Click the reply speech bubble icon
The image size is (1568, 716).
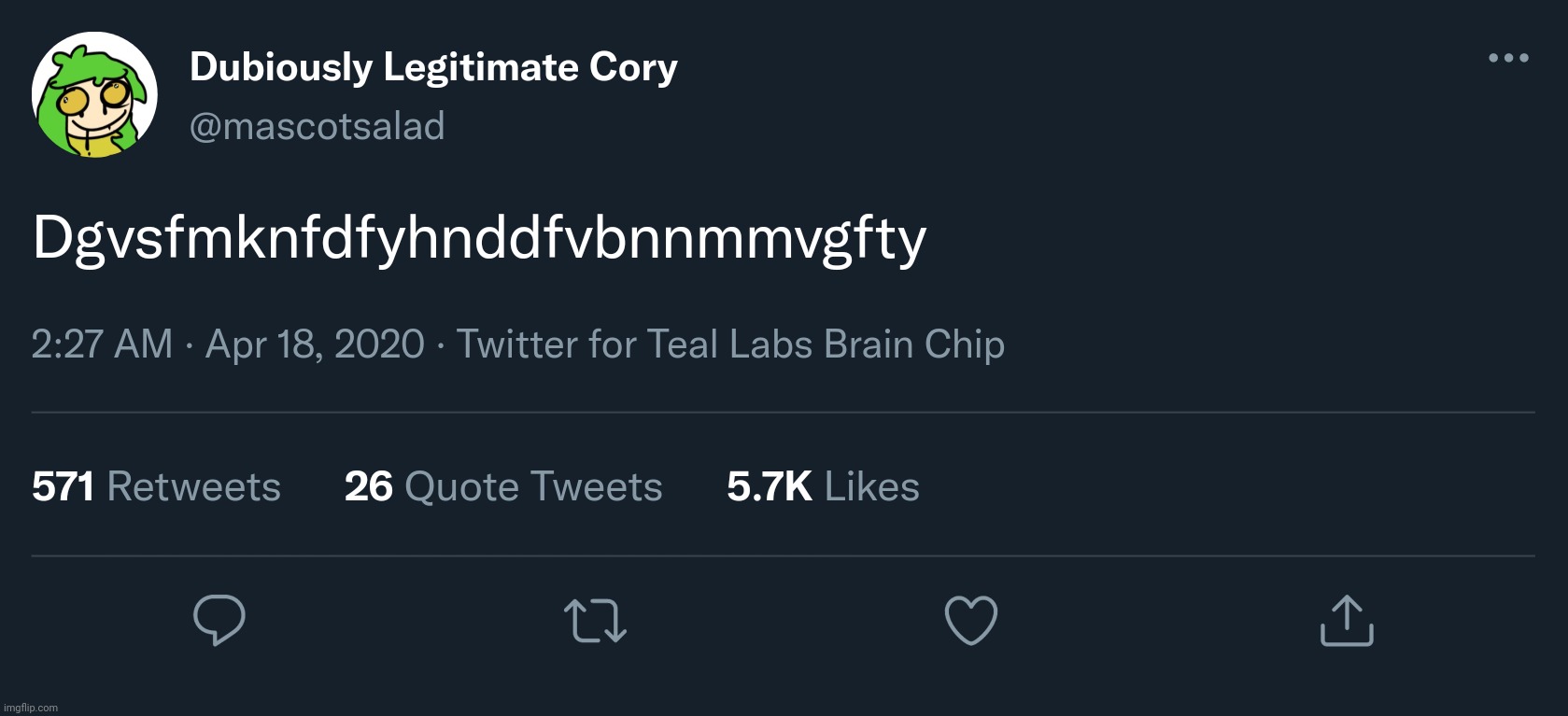click(219, 620)
